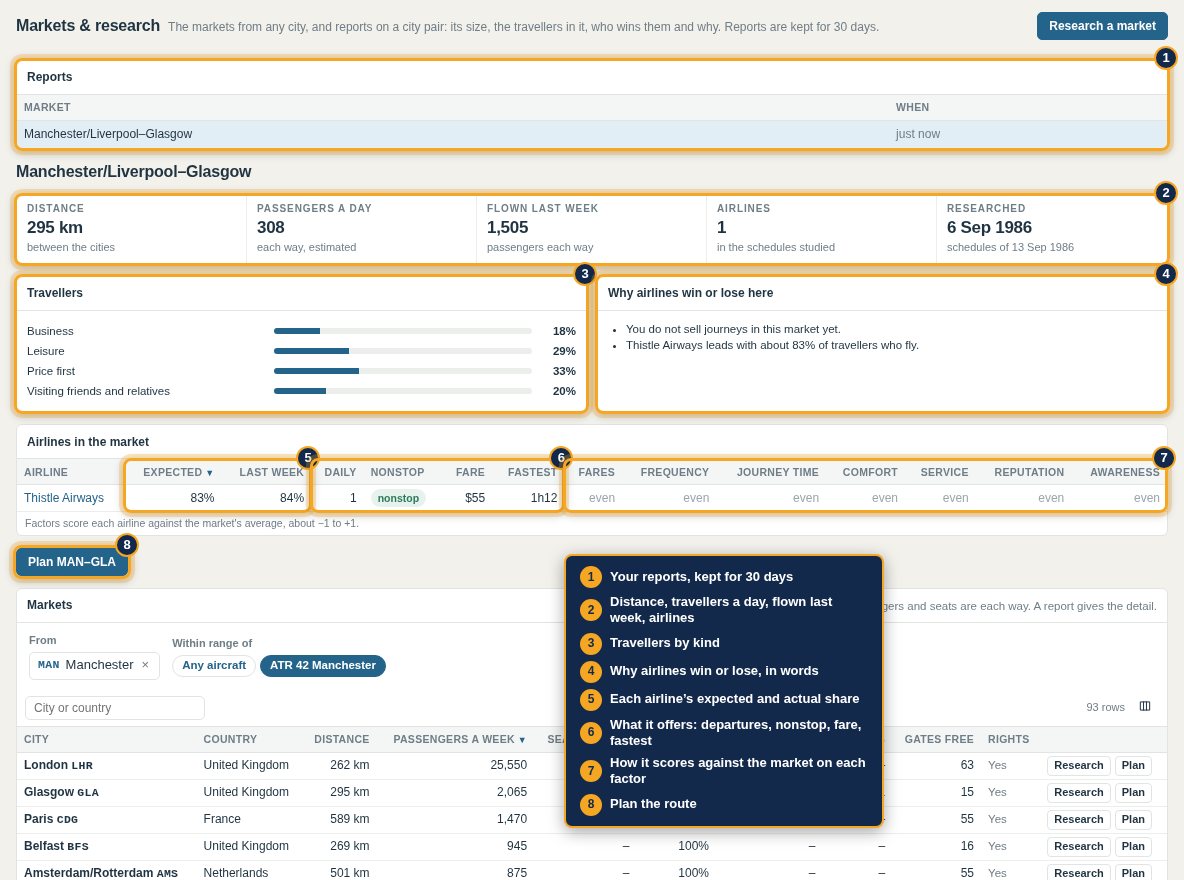Research the Paris CDG market
This screenshot has height=880, width=1184.
pos(1078,820)
